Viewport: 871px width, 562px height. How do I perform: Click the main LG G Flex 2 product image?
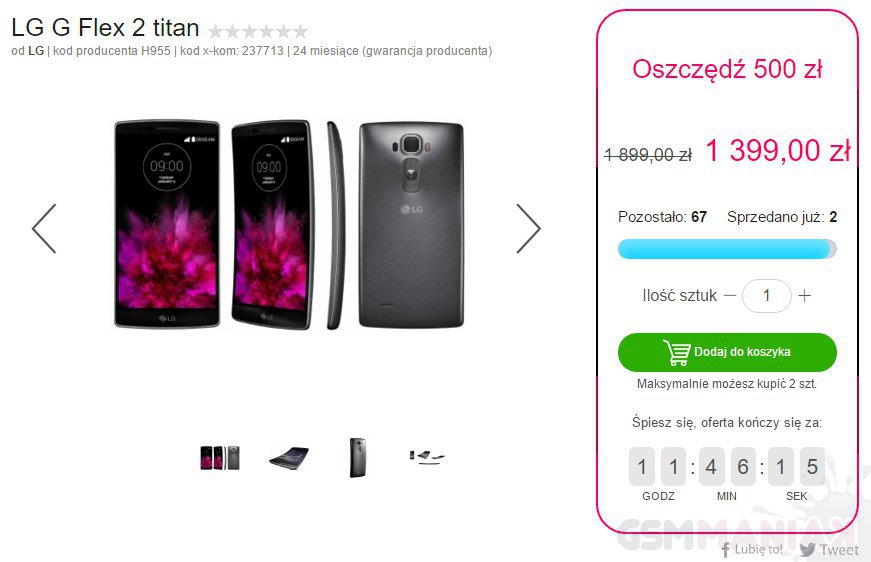[x=289, y=225]
